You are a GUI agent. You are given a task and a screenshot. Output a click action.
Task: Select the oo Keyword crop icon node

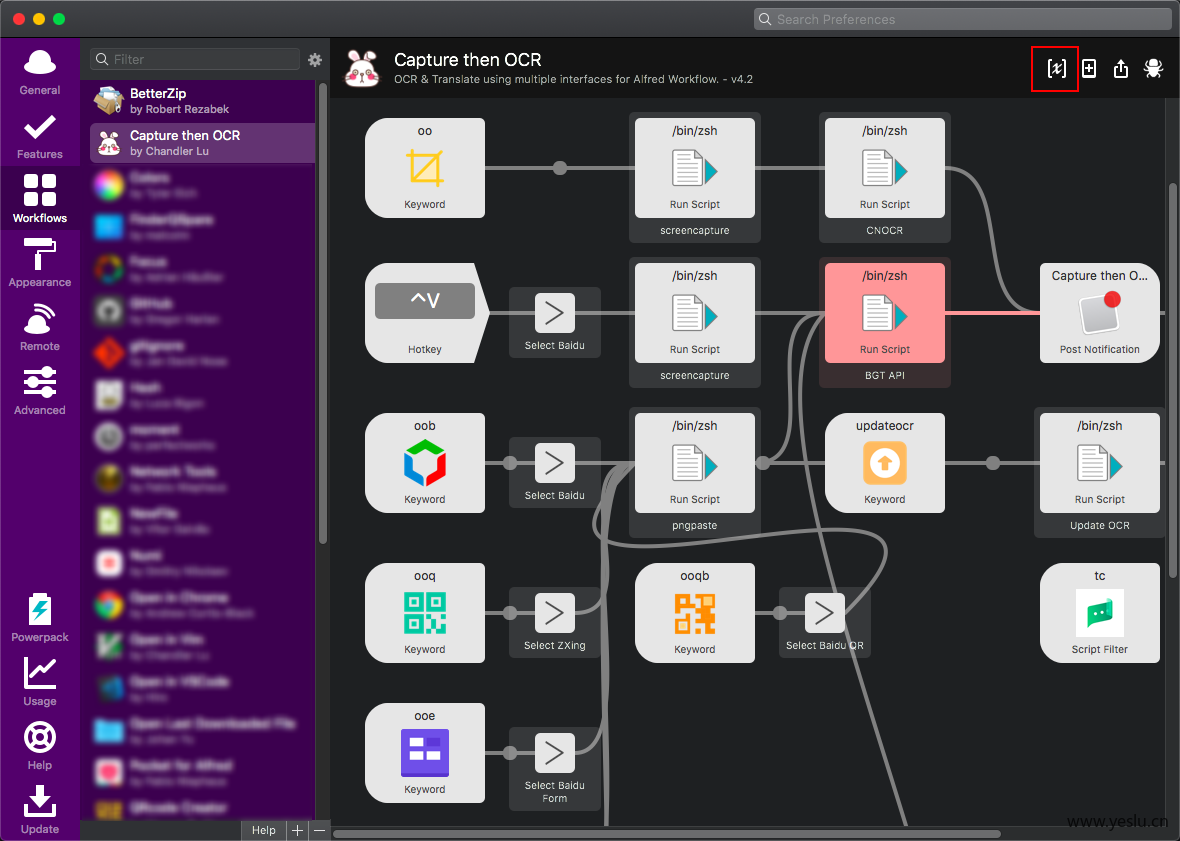tap(425, 168)
